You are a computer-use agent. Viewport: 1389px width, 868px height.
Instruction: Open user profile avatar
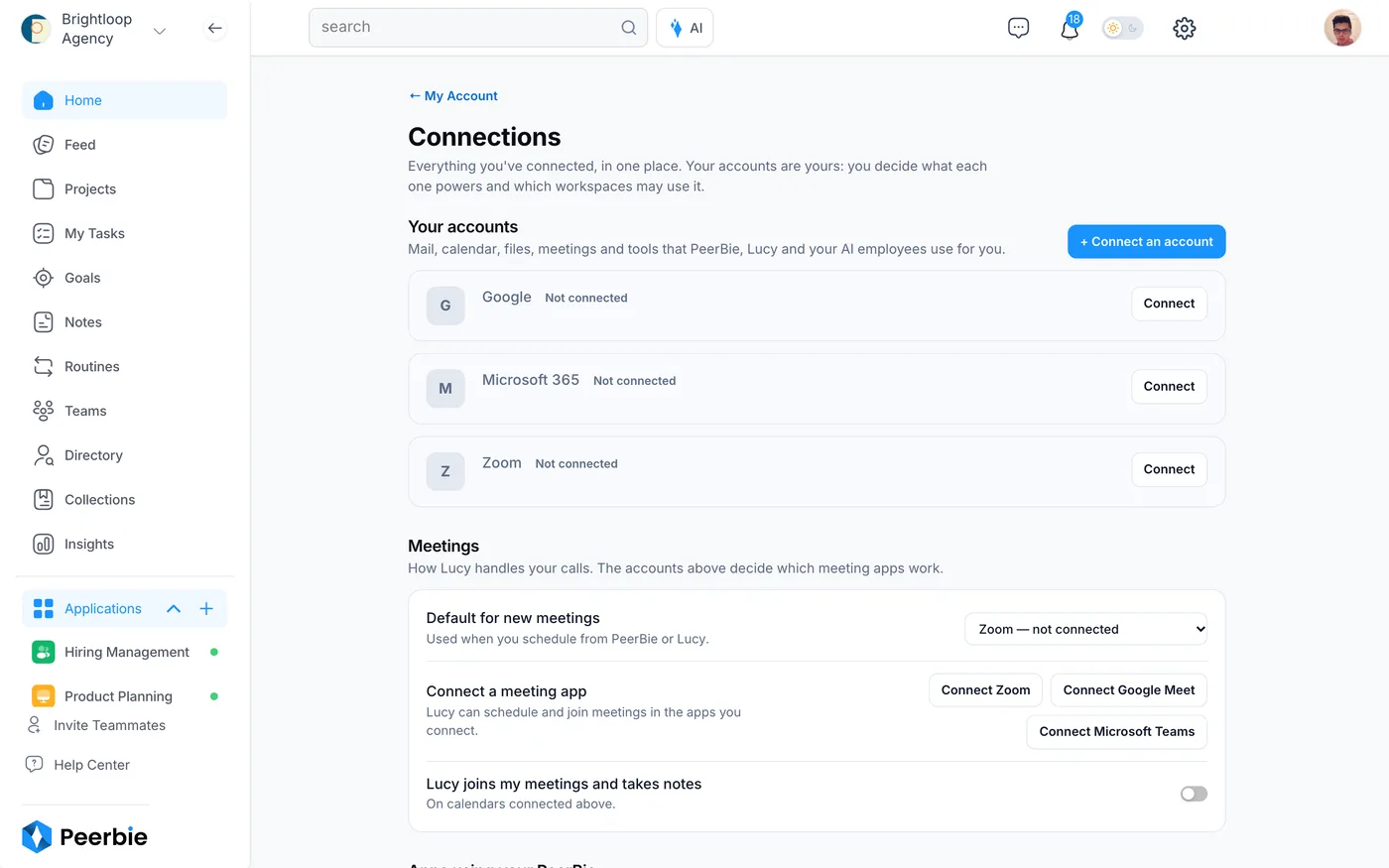tap(1342, 28)
